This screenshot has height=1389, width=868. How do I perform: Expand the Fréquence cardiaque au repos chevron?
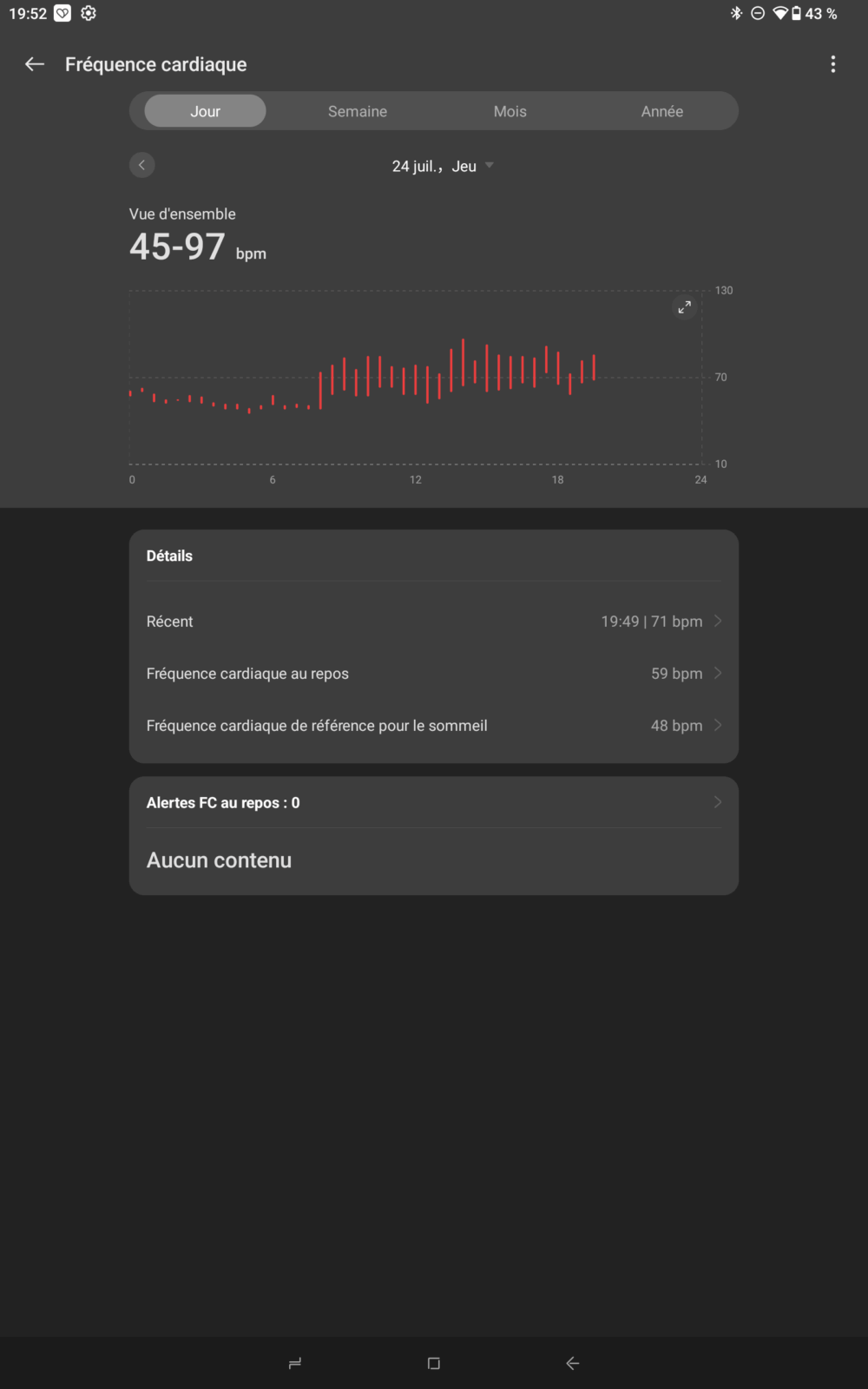718,673
